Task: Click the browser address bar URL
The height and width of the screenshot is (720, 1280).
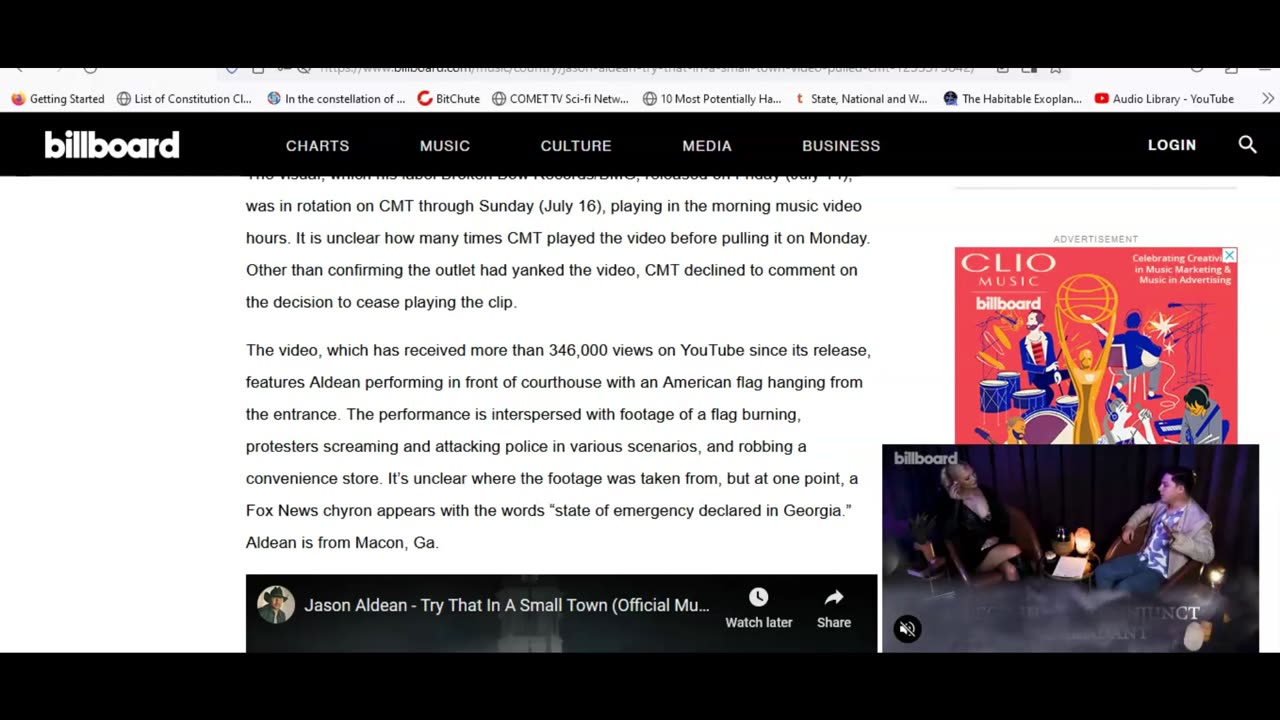Action: (647, 68)
